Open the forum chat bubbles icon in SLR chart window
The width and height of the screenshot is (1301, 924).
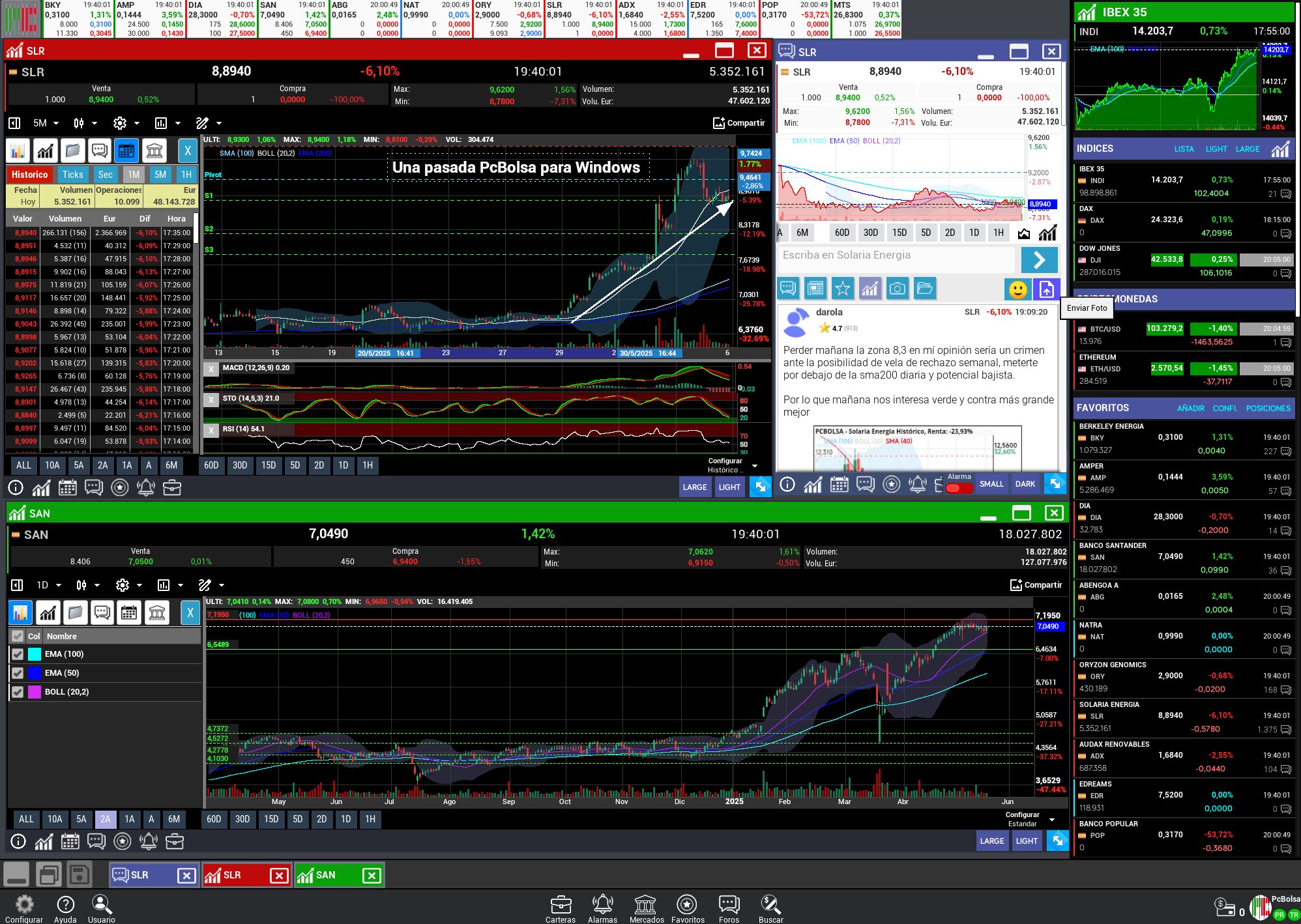pos(99,151)
